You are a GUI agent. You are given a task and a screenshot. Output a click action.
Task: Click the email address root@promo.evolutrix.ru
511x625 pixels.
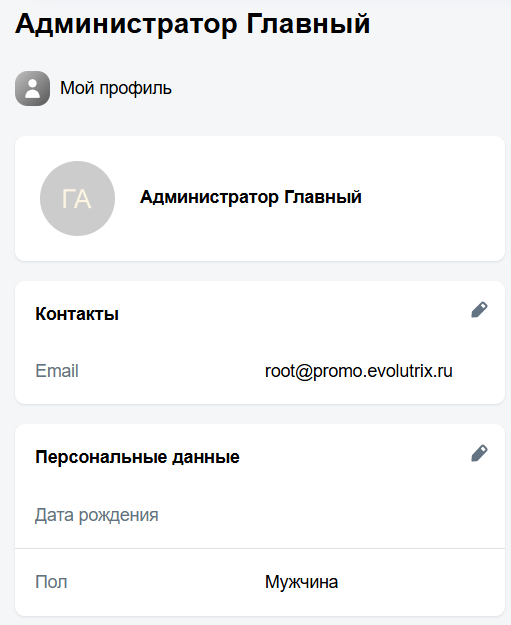tap(359, 371)
